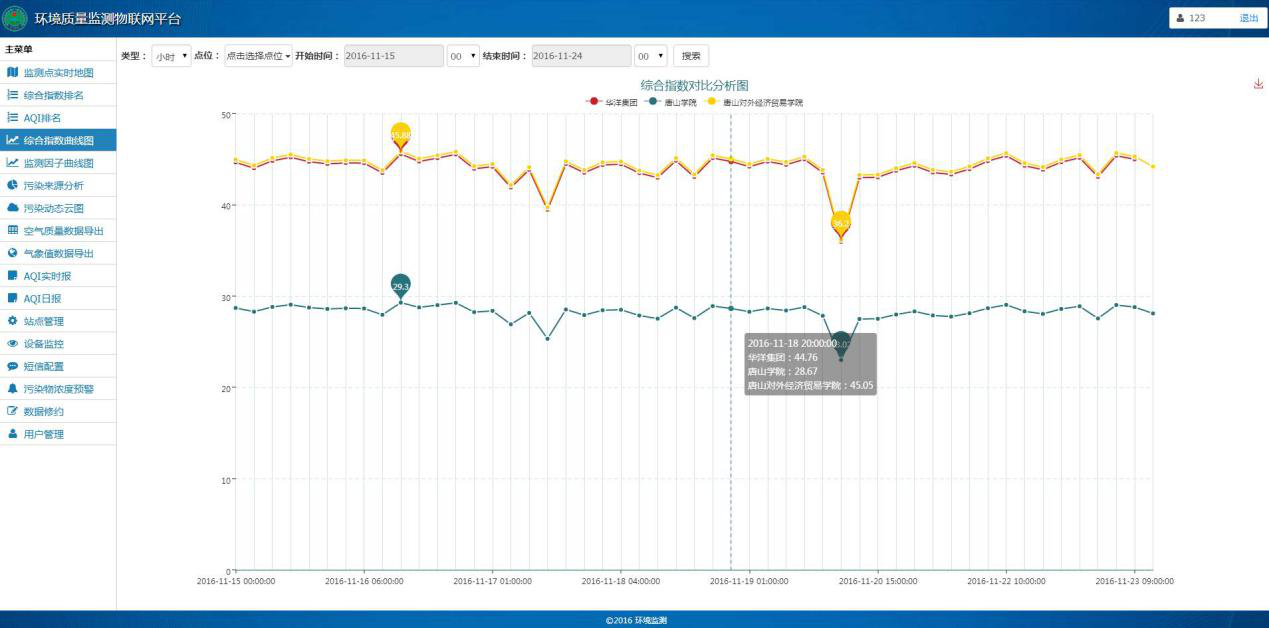Click the speech bubble icon for 短信配置
The width and height of the screenshot is (1269, 628).
pyautogui.click(x=12, y=366)
